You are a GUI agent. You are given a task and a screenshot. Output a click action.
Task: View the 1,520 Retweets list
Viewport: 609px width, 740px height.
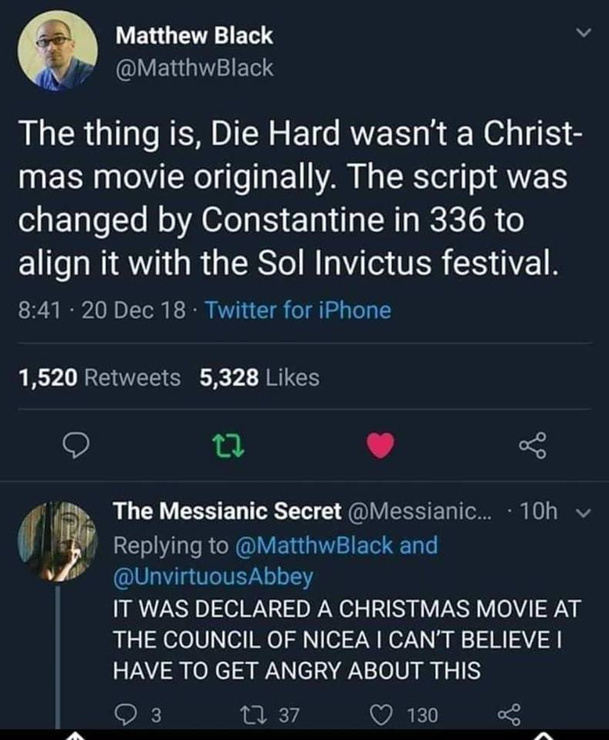pyautogui.click(x=100, y=377)
